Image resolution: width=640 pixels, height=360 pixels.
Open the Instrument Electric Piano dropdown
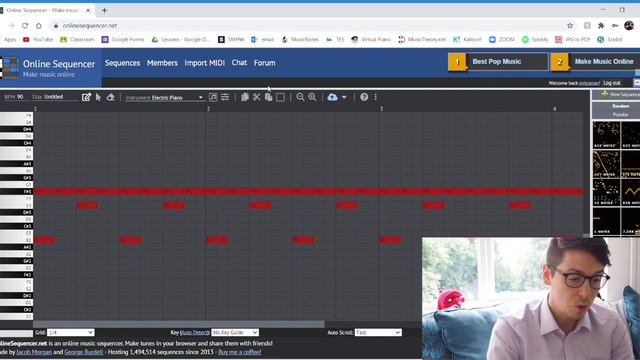pos(164,98)
